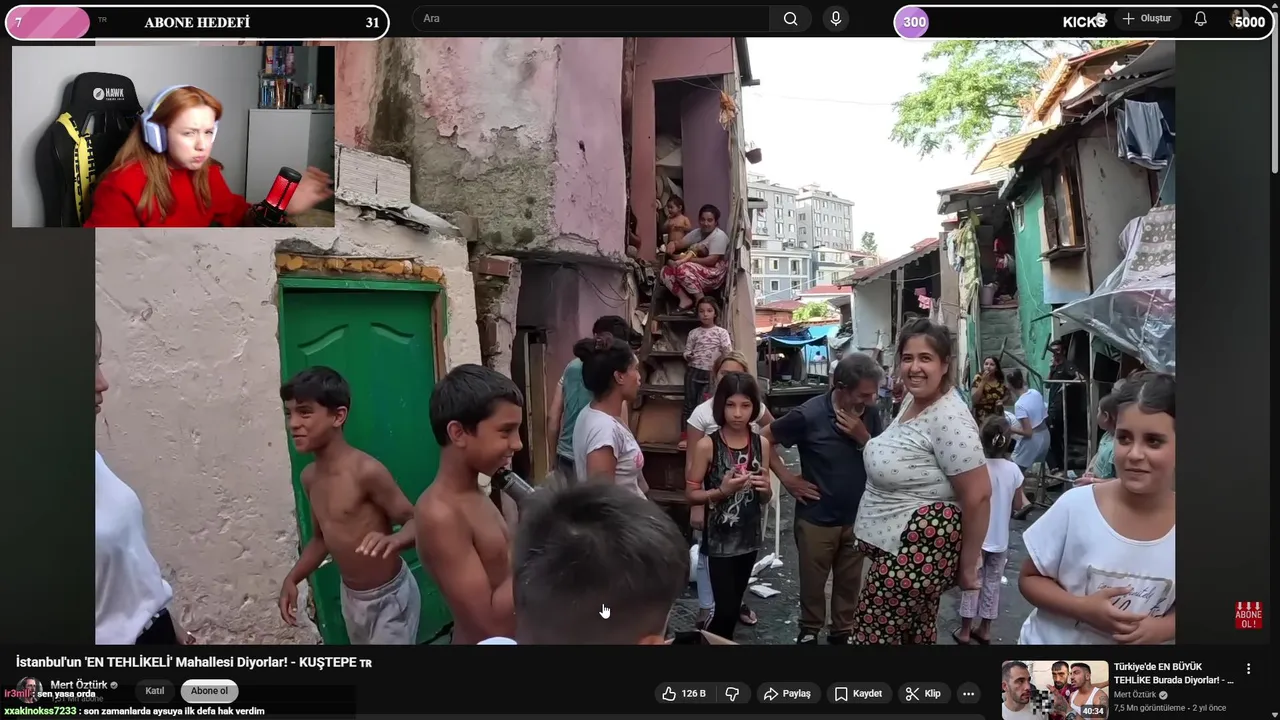
Task: Open the notifications bell
Action: [1200, 19]
